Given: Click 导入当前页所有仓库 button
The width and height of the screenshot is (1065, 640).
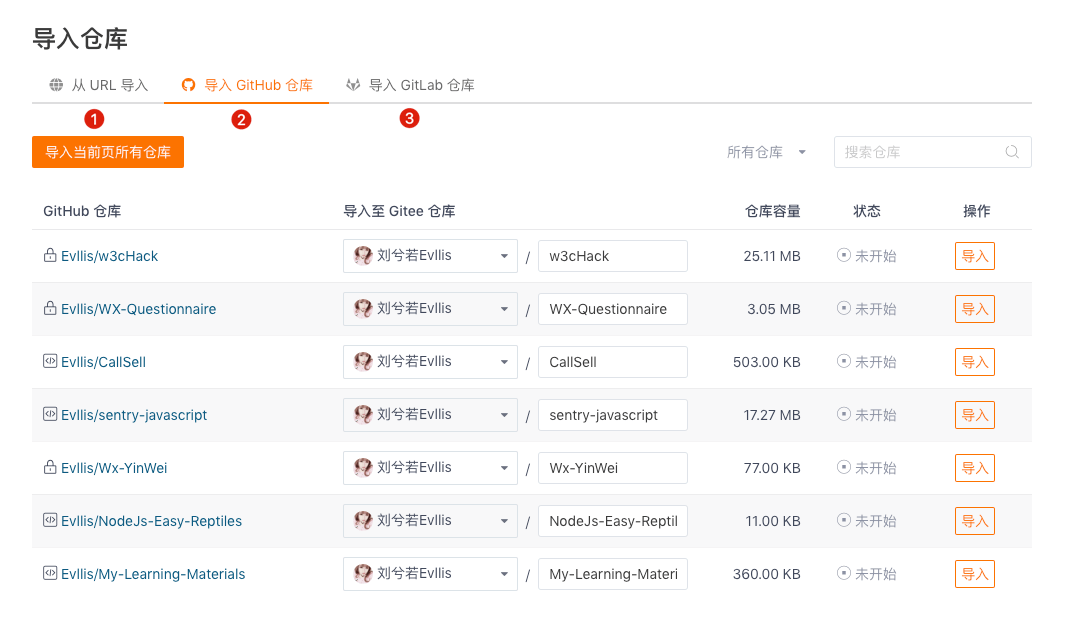Looking at the screenshot, I should pyautogui.click(x=108, y=152).
